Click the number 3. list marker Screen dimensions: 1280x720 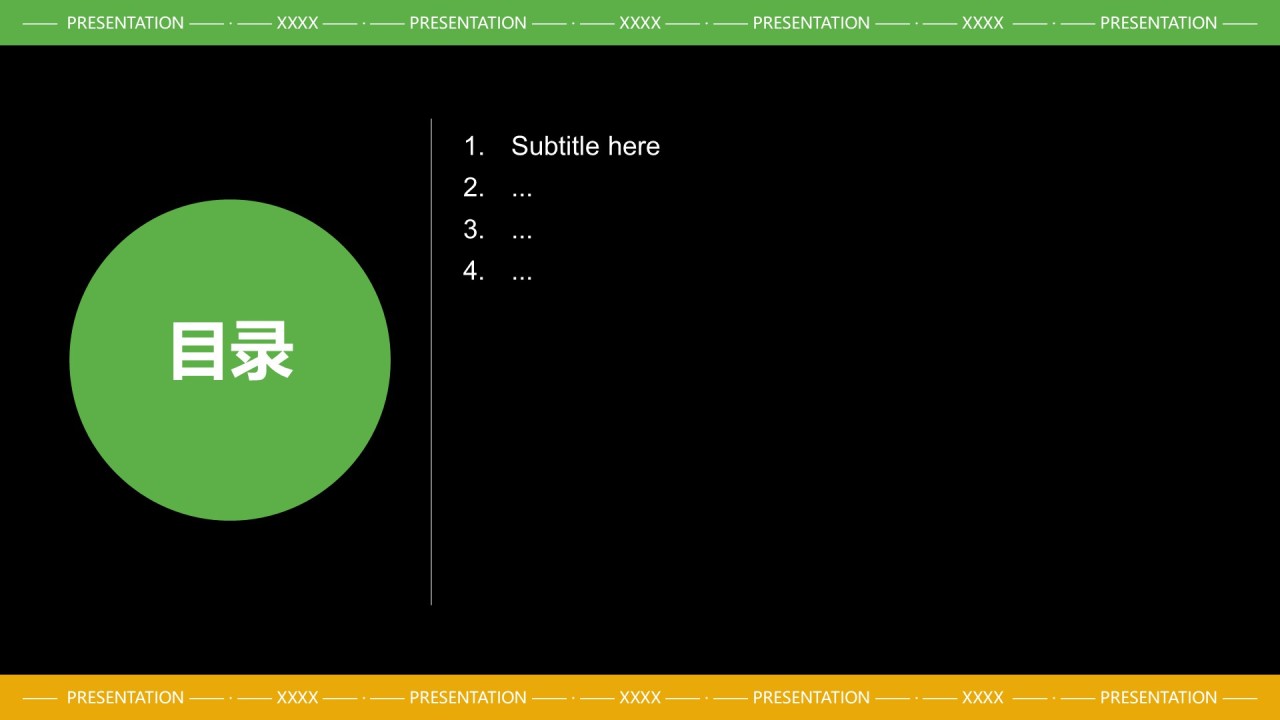pyautogui.click(x=473, y=229)
